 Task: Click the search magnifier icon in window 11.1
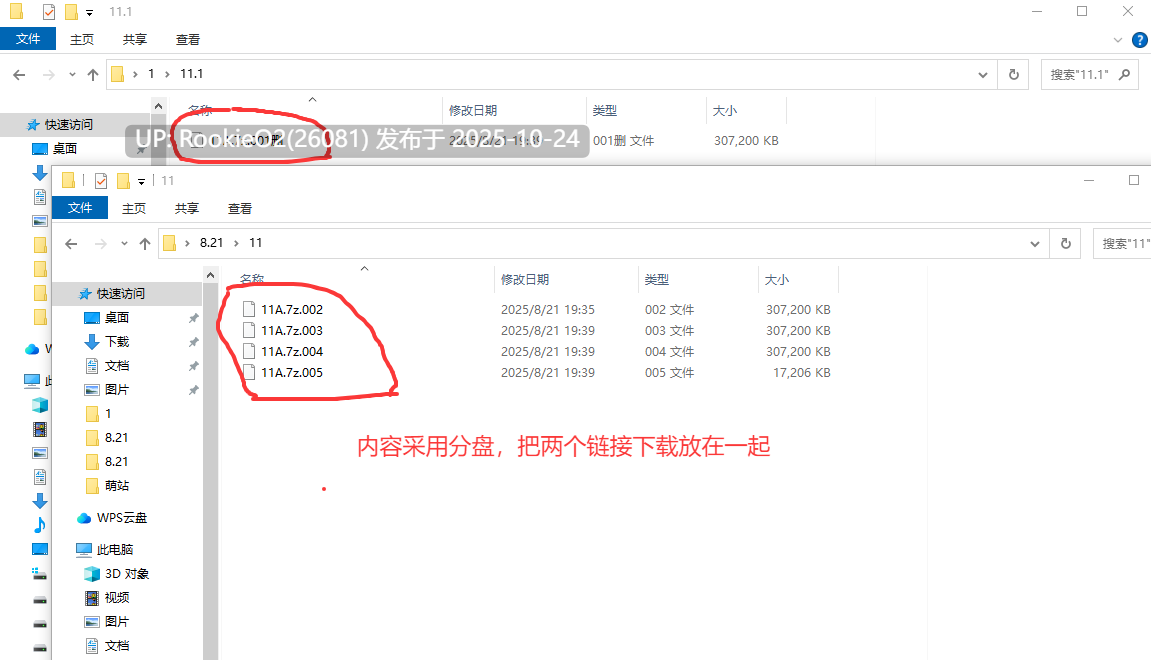(x=1124, y=75)
